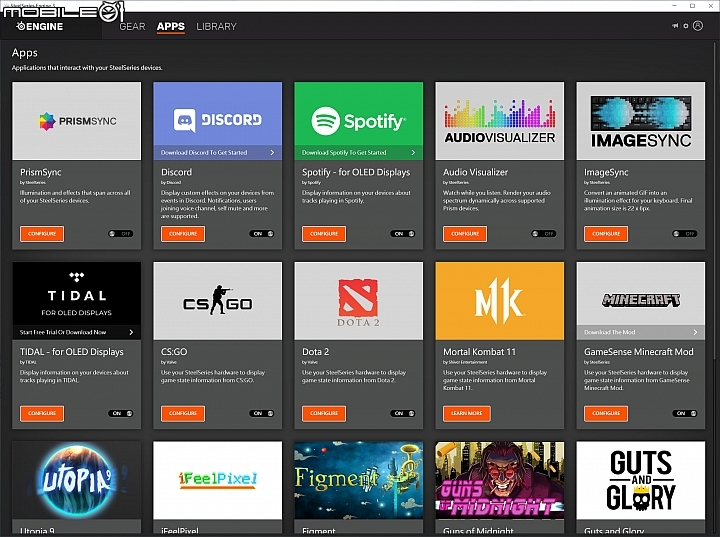
Task: Click the Discord logo image
Action: click(x=218, y=120)
